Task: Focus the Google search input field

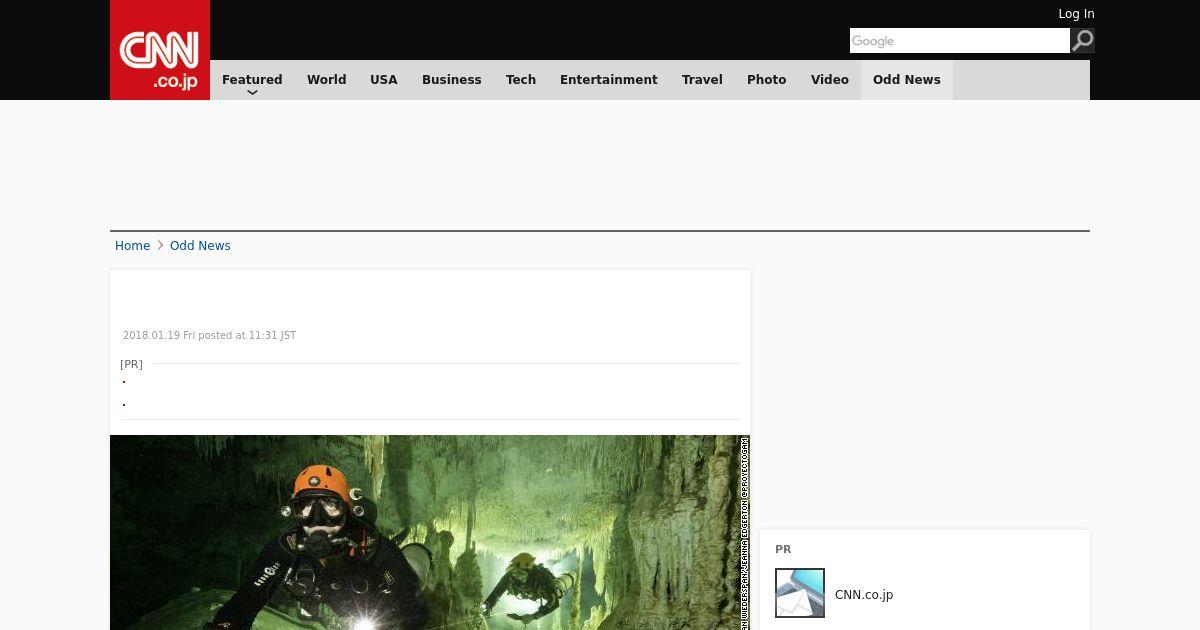Action: point(960,40)
